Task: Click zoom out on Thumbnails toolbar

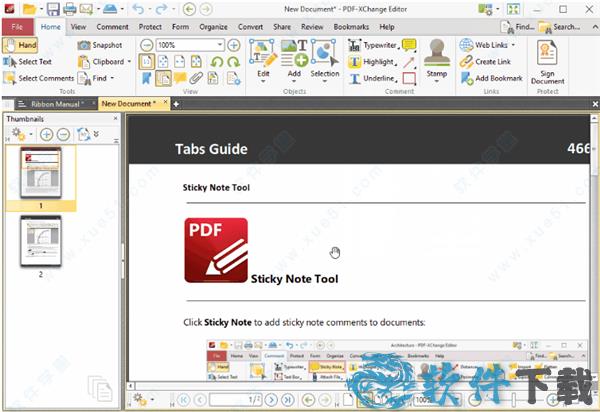Action: [x=62, y=133]
